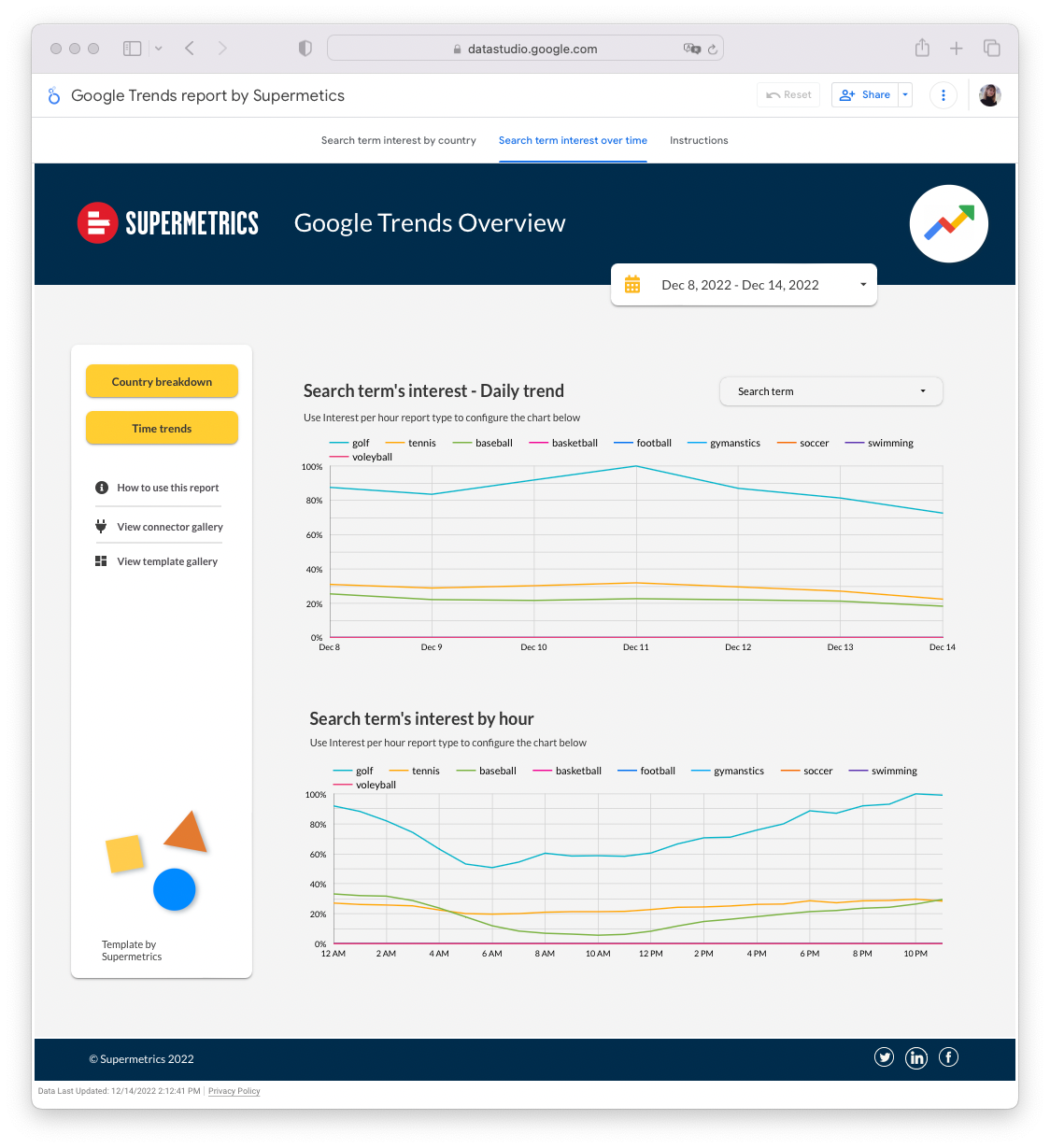
Task: Open the Privacy Policy link
Action: pyautogui.click(x=234, y=1091)
